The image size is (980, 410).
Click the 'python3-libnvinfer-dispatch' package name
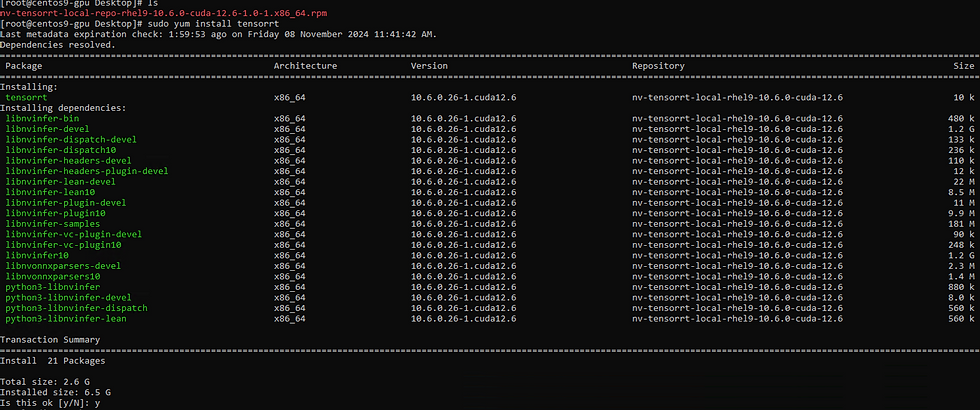[76, 308]
